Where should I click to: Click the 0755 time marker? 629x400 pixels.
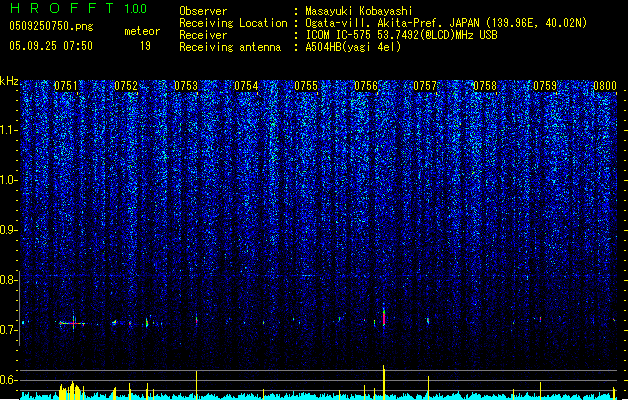306,86
